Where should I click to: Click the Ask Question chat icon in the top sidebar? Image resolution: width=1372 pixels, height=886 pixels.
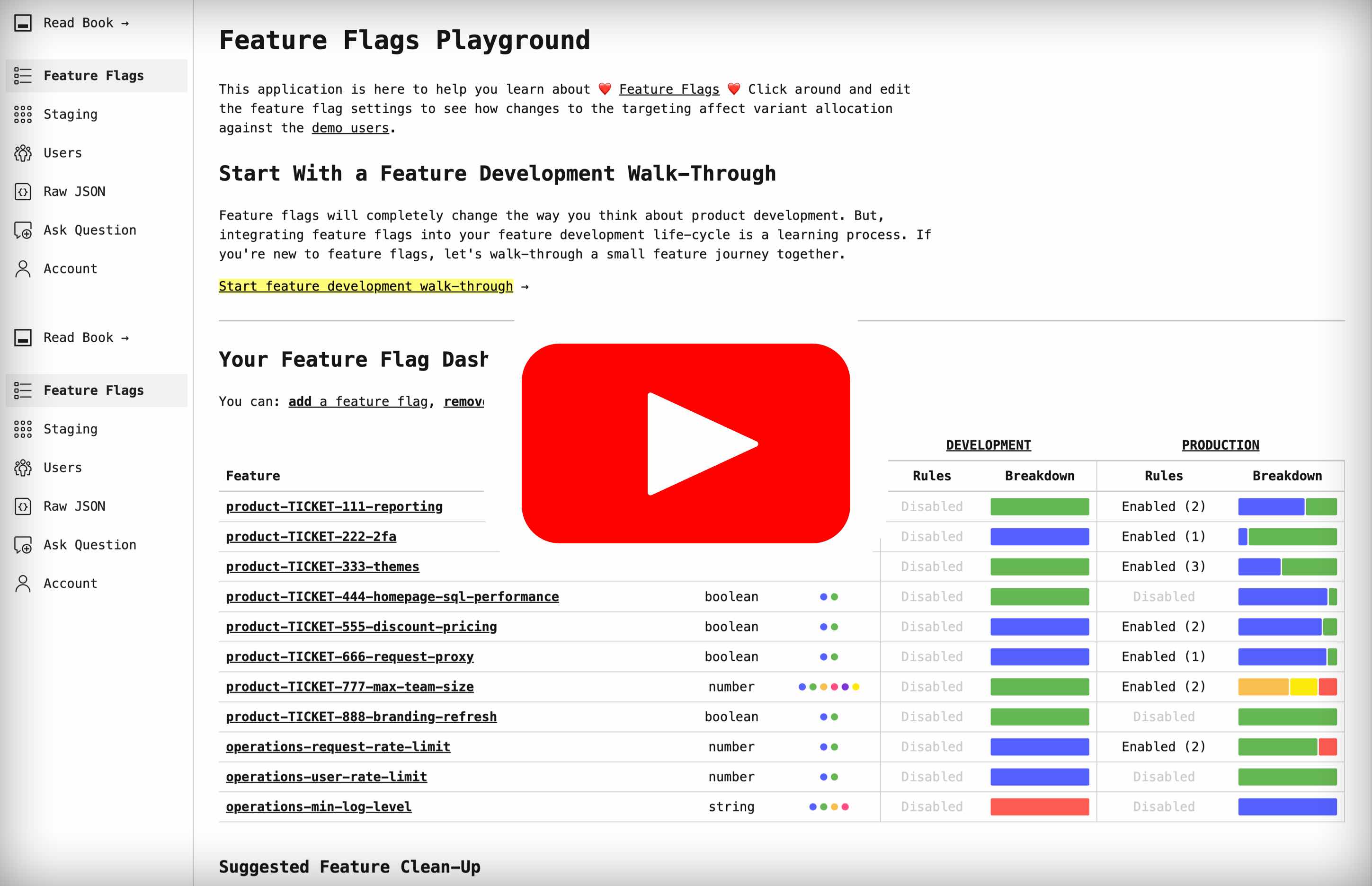pos(22,230)
